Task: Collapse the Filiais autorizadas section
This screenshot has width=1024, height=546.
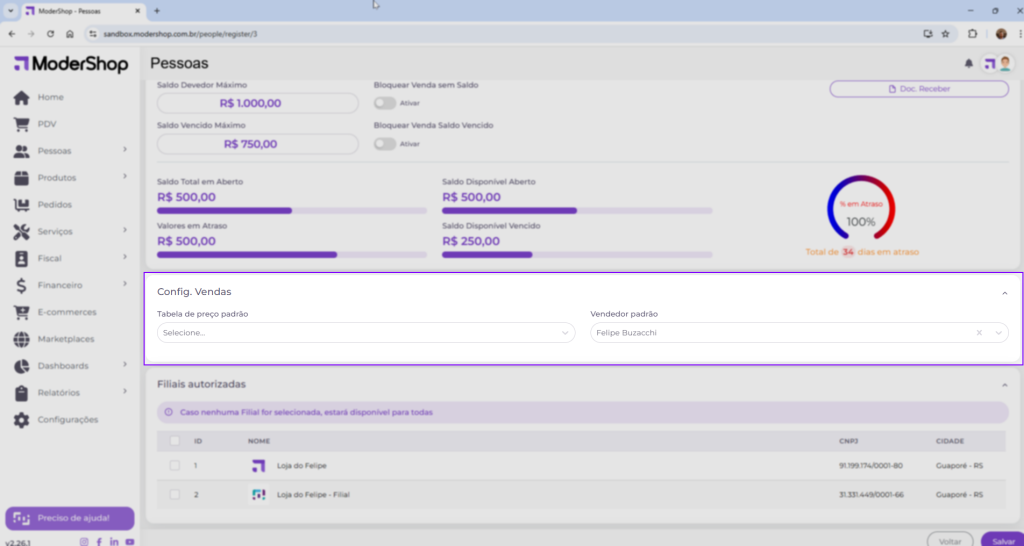Action: pyautogui.click(x=1004, y=385)
